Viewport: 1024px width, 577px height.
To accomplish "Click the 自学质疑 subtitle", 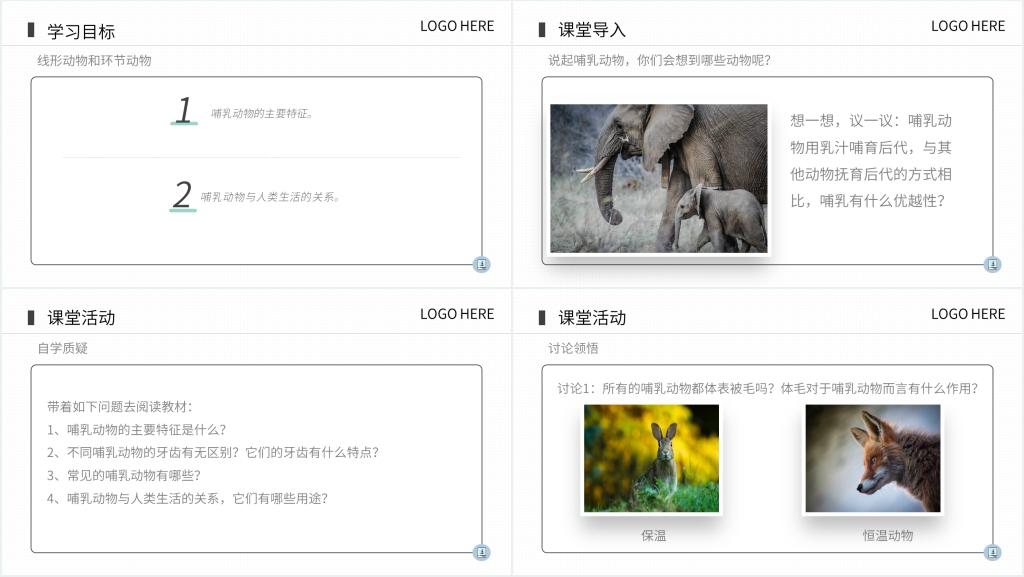I will (62, 348).
